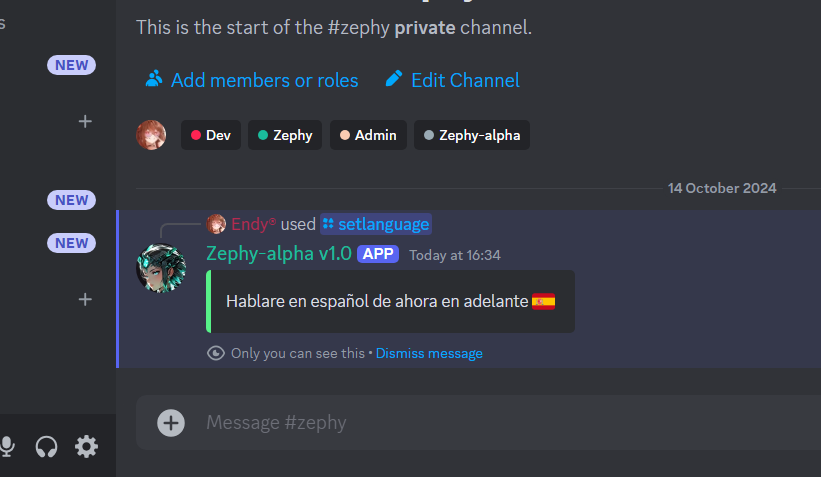Viewport: 821px width, 477px height.
Task: Open User Settings gear icon
Action: point(86,447)
